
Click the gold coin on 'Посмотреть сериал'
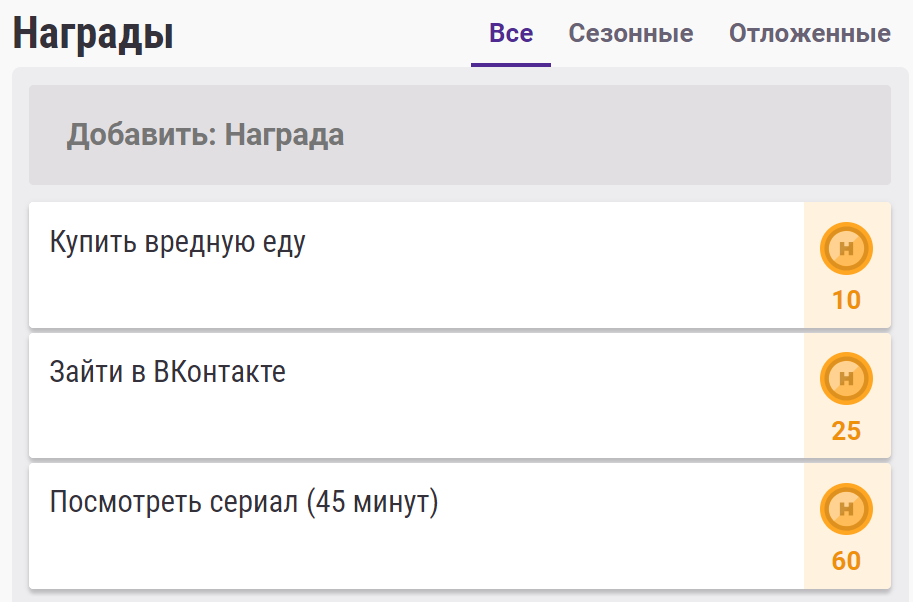[846, 509]
